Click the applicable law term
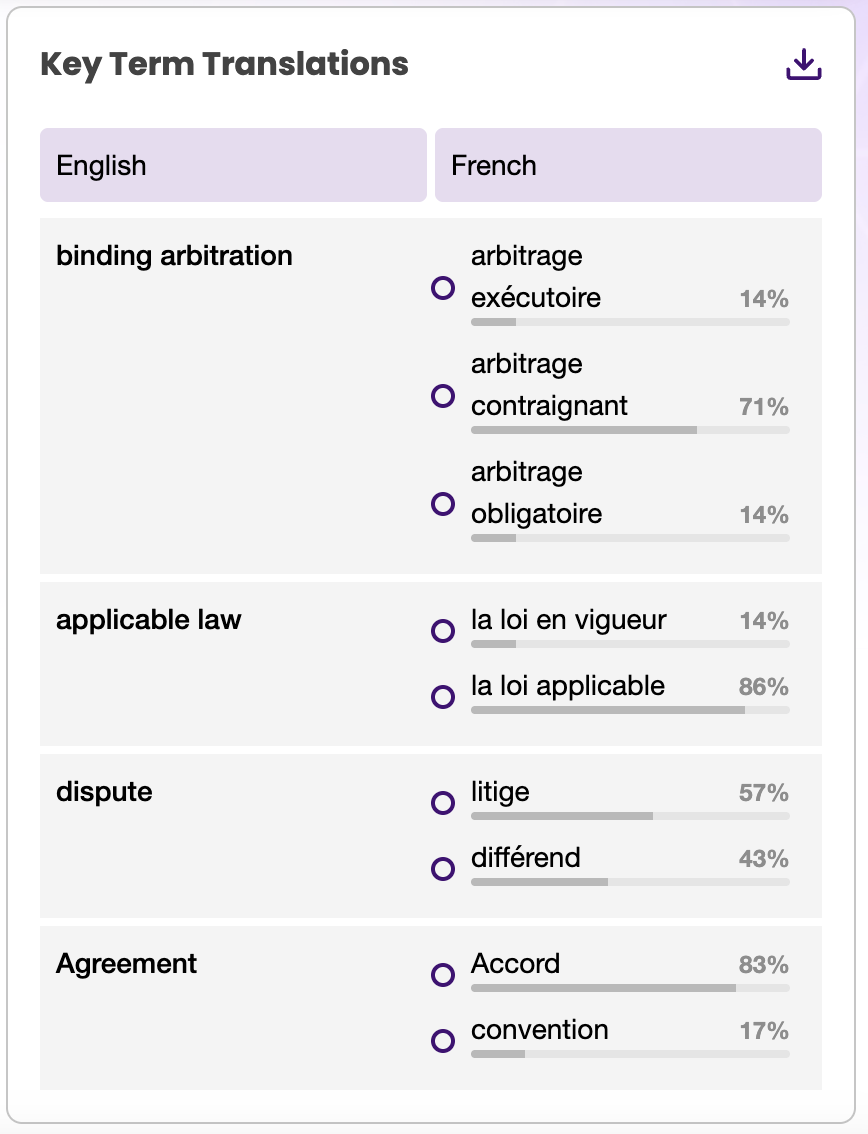Image resolution: width=868 pixels, height=1134 pixels. click(x=149, y=620)
